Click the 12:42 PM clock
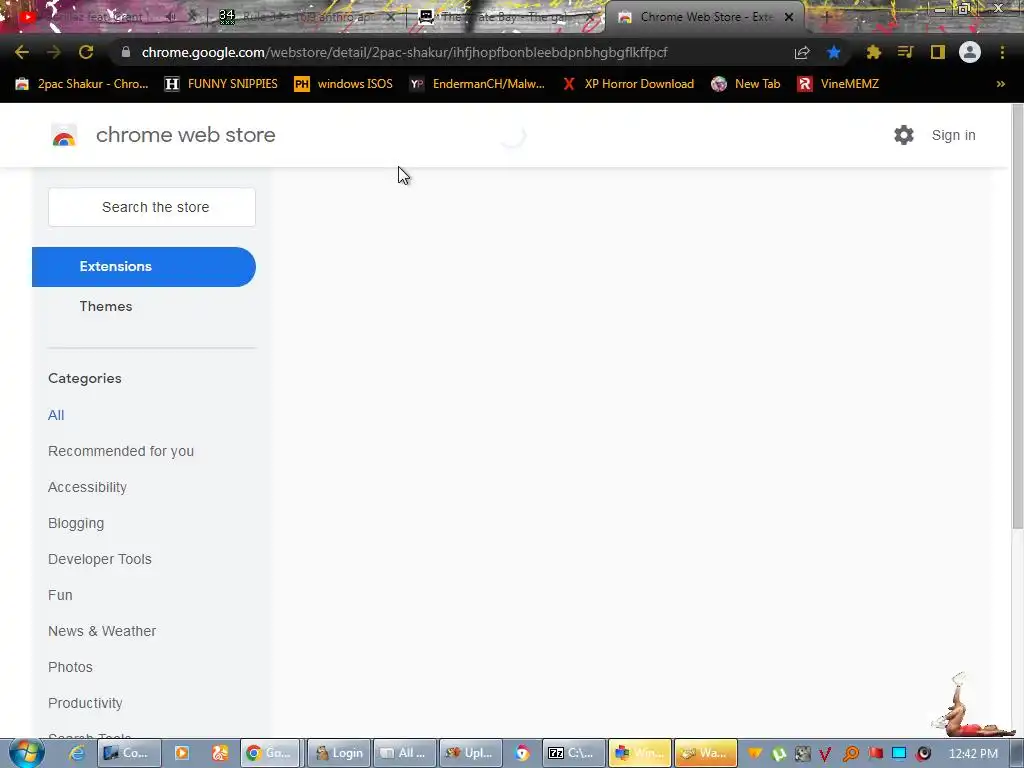The width and height of the screenshot is (1024, 768). (x=973, y=754)
